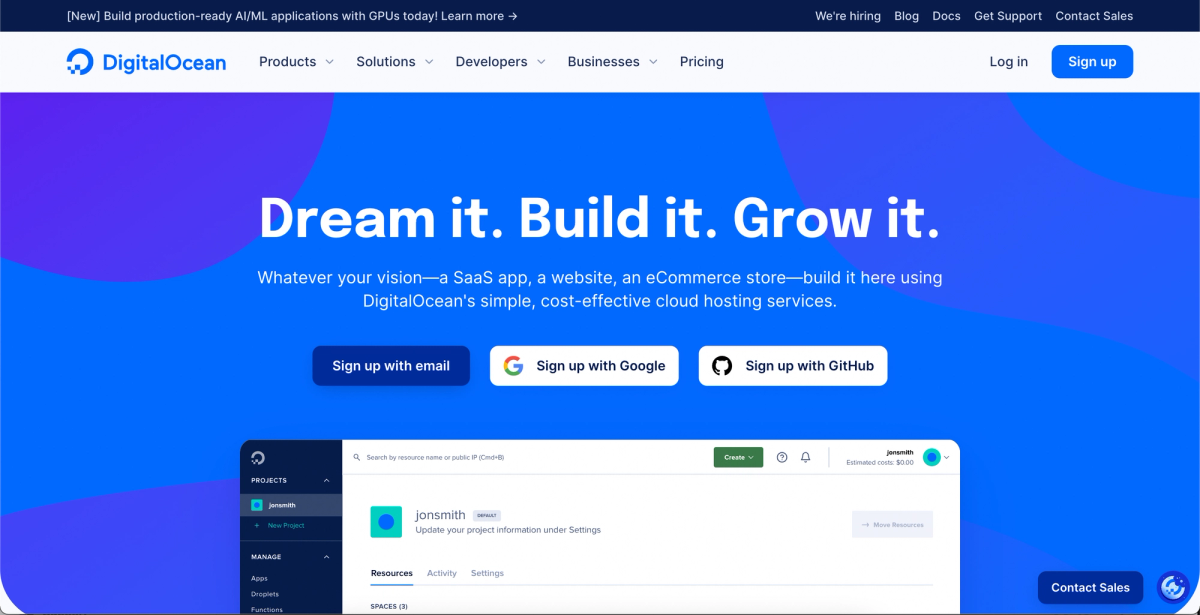
Task: Choose Sign up with Google
Action: coord(584,366)
